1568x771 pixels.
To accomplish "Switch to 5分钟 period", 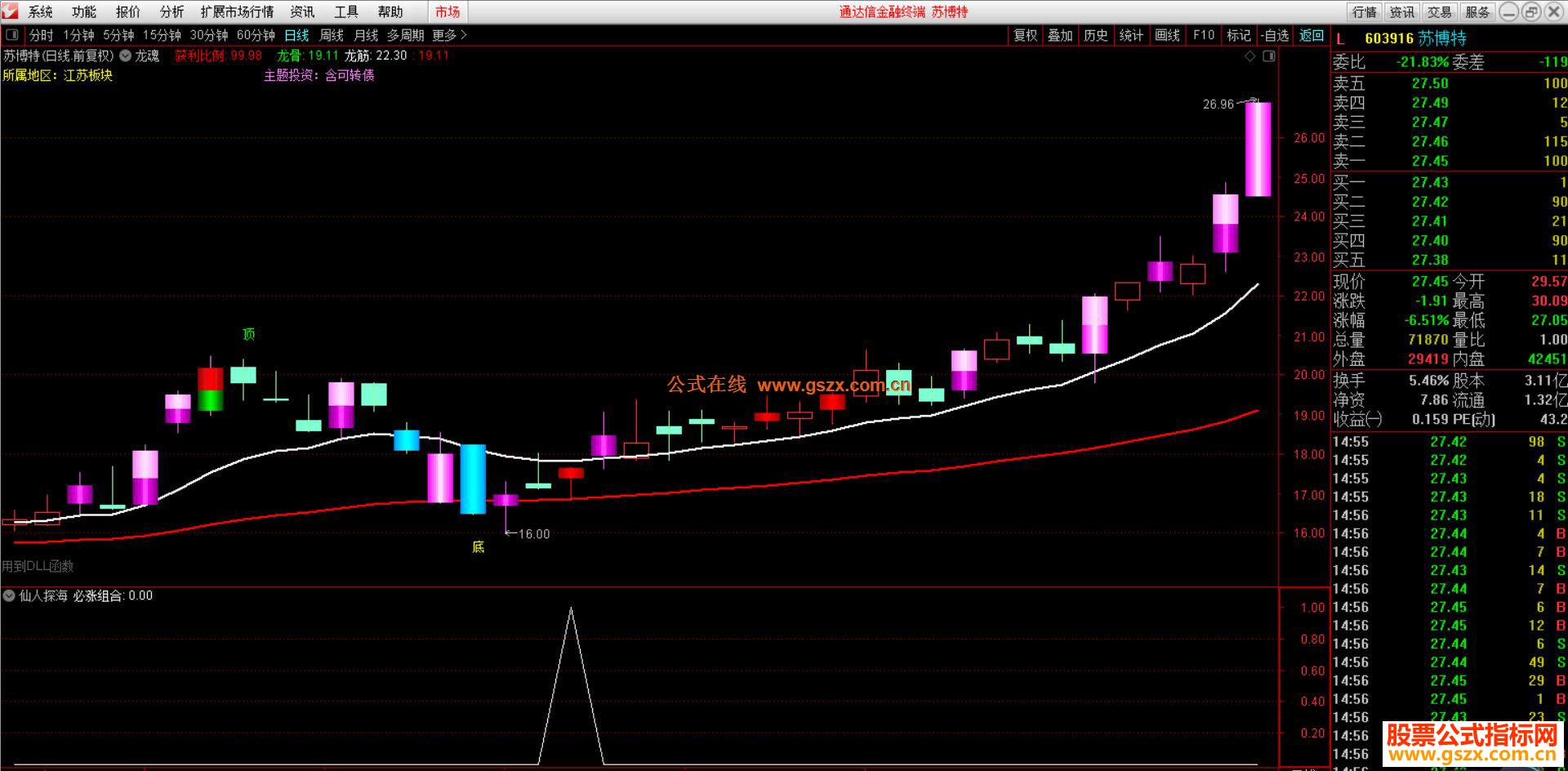I will pyautogui.click(x=118, y=35).
